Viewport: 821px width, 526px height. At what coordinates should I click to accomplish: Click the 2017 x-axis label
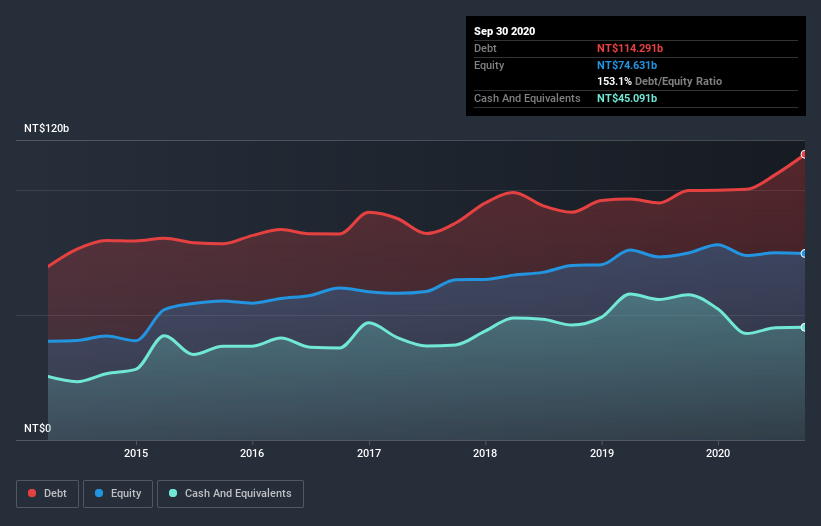tap(369, 453)
